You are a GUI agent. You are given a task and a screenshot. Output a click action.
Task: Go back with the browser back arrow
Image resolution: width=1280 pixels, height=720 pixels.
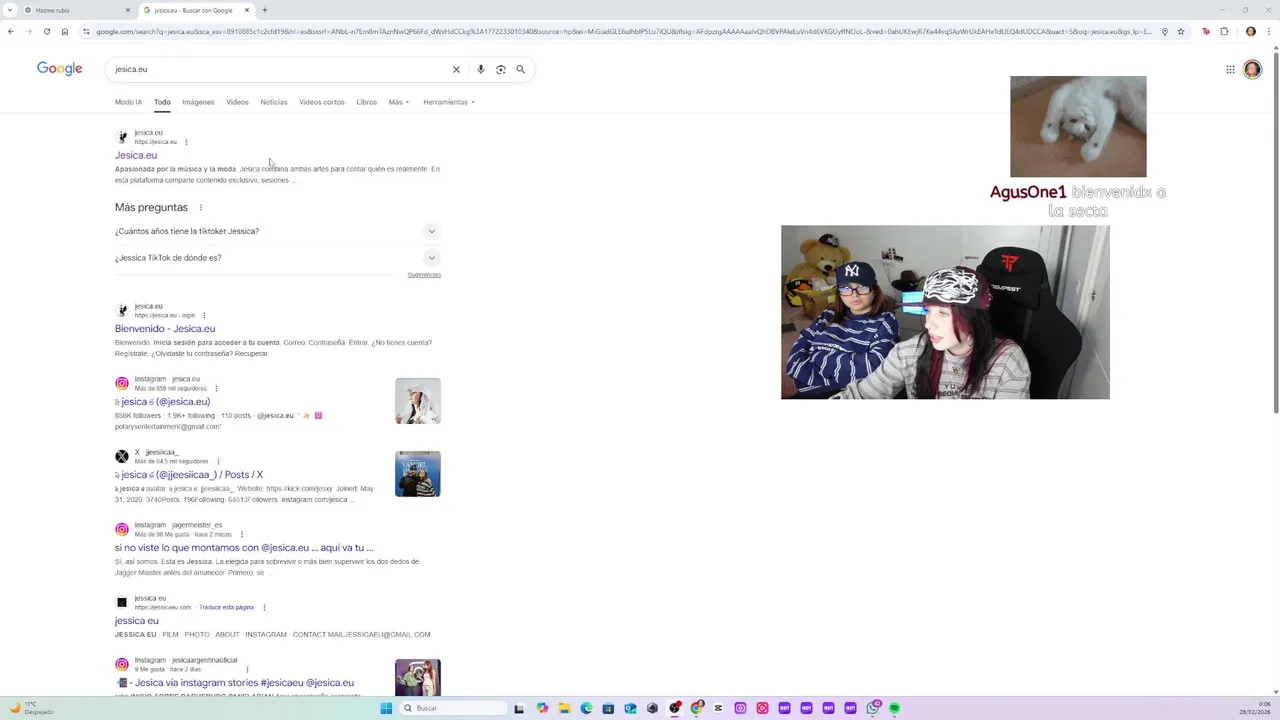[10, 31]
